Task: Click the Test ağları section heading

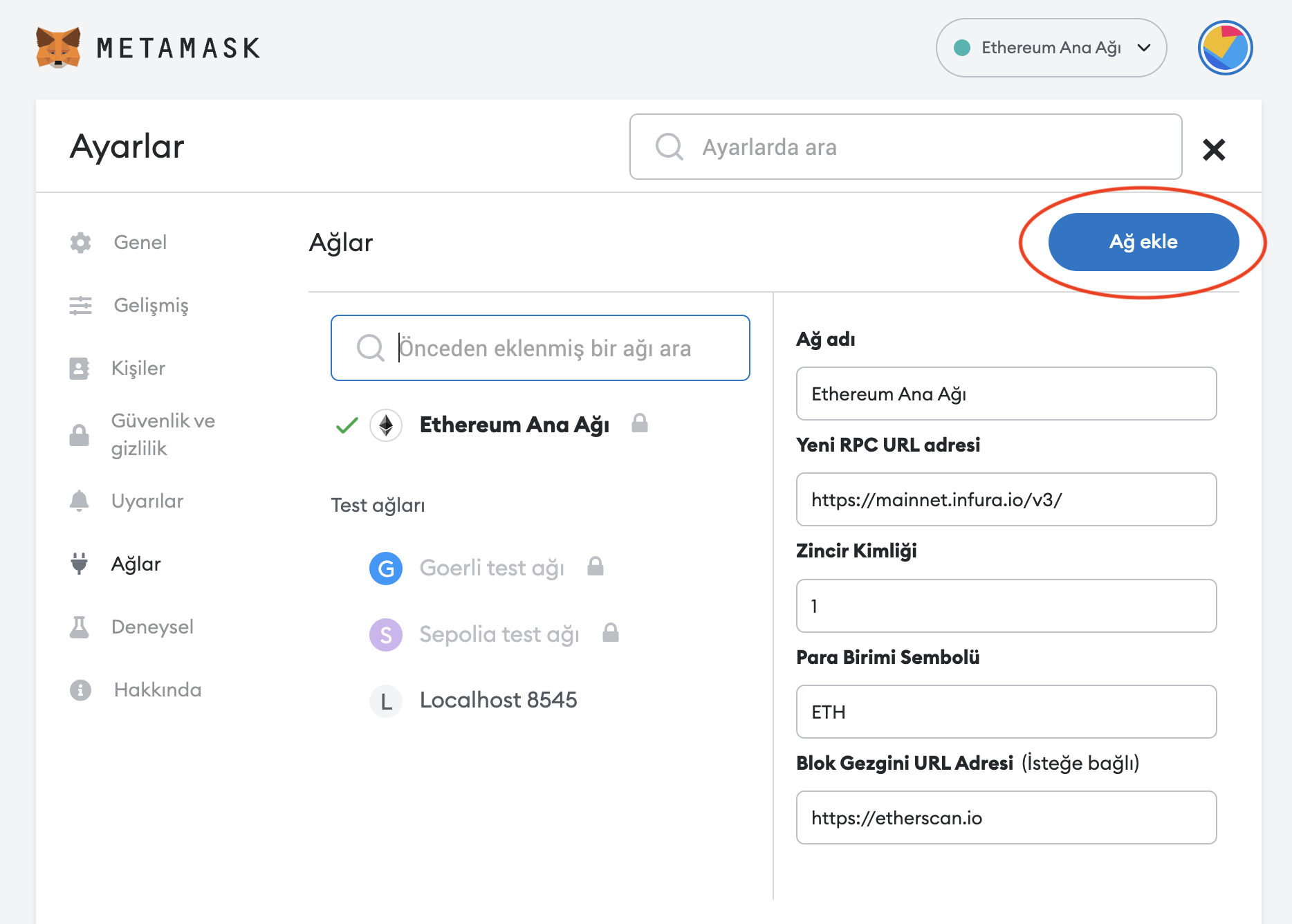Action: click(x=378, y=506)
